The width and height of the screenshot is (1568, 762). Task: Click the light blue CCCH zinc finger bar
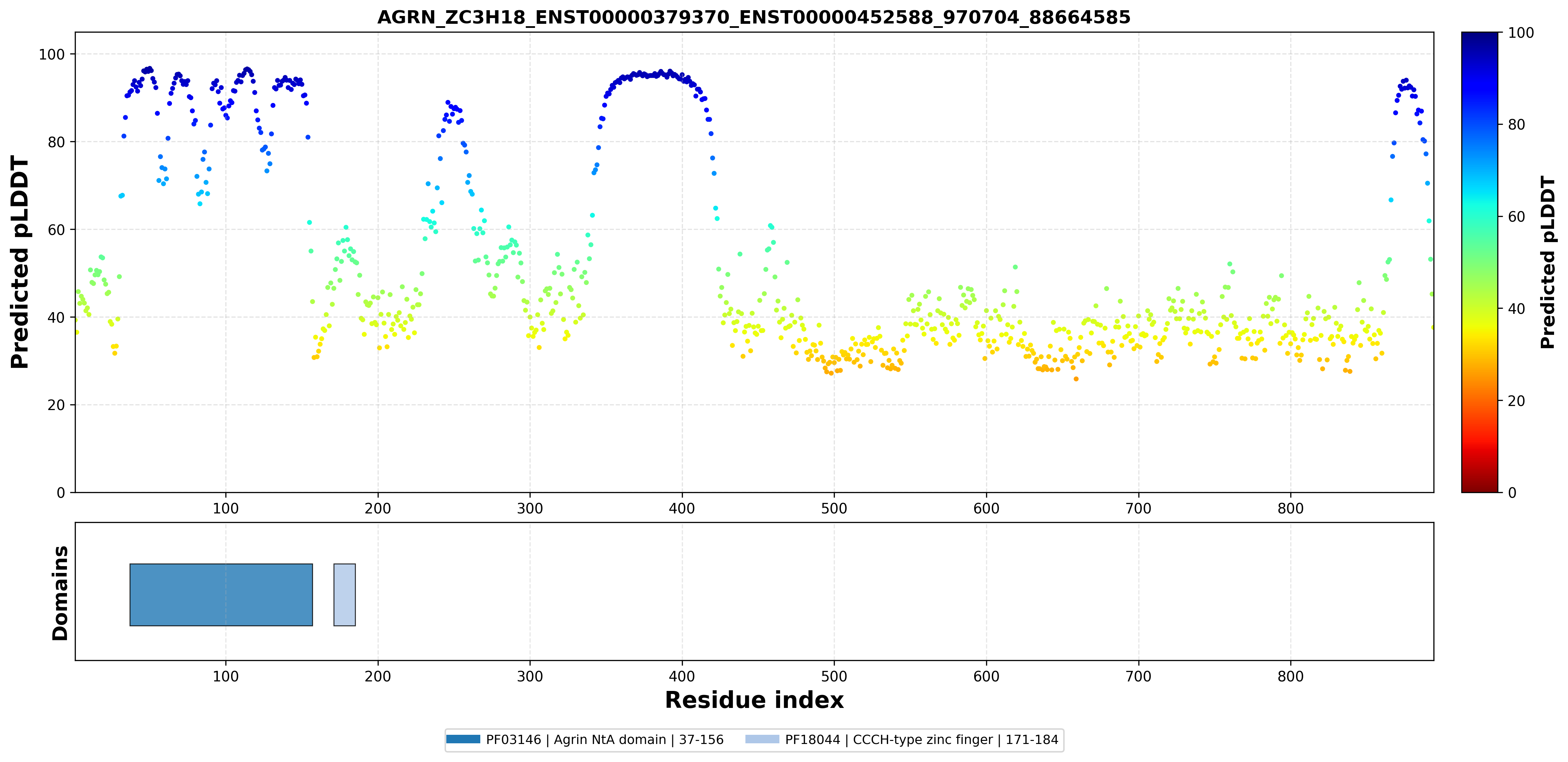[345, 594]
